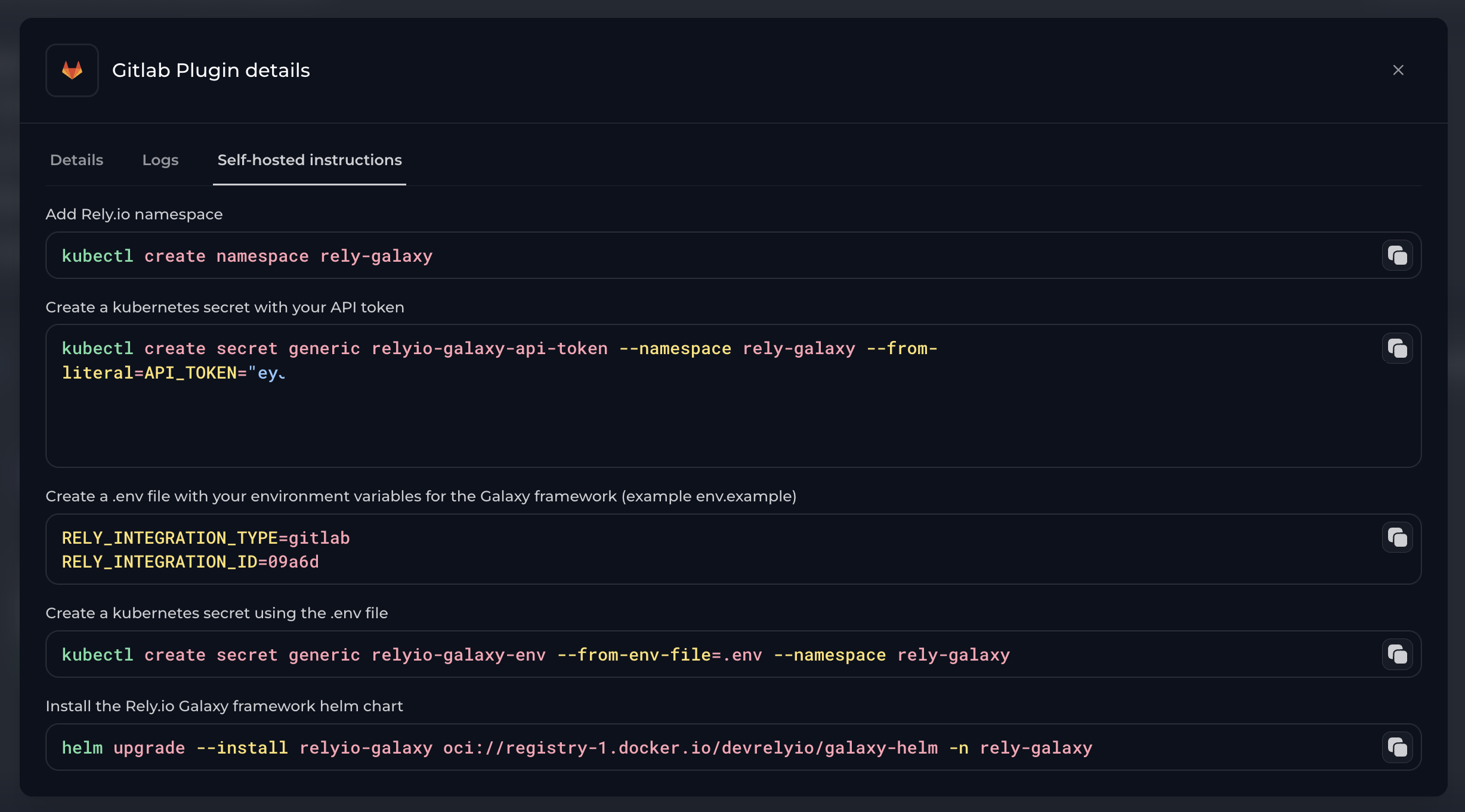Click the RELY_INTEGRATION_ID=09a6d line

190,562
